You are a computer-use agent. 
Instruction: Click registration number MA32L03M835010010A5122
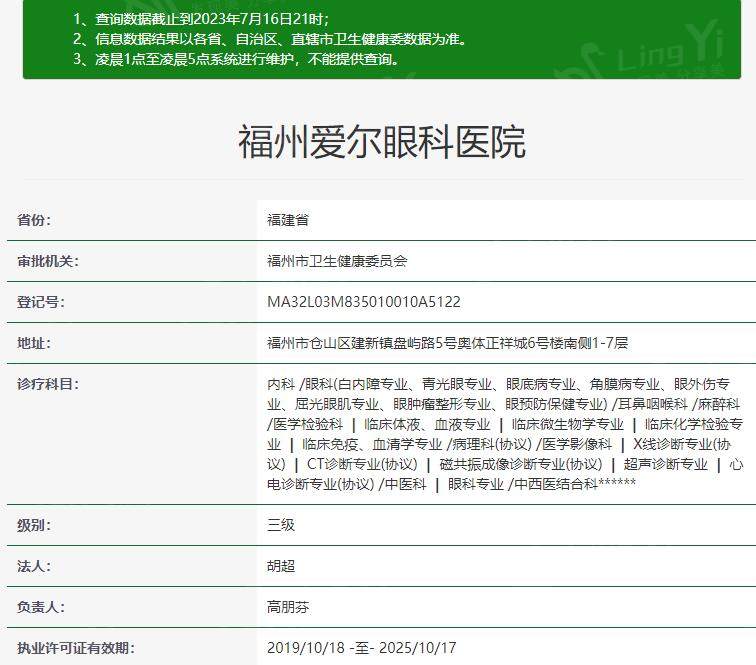(x=364, y=302)
